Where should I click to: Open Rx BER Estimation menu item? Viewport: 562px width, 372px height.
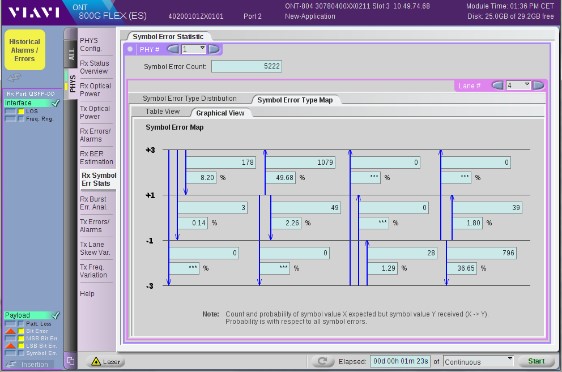96,157
